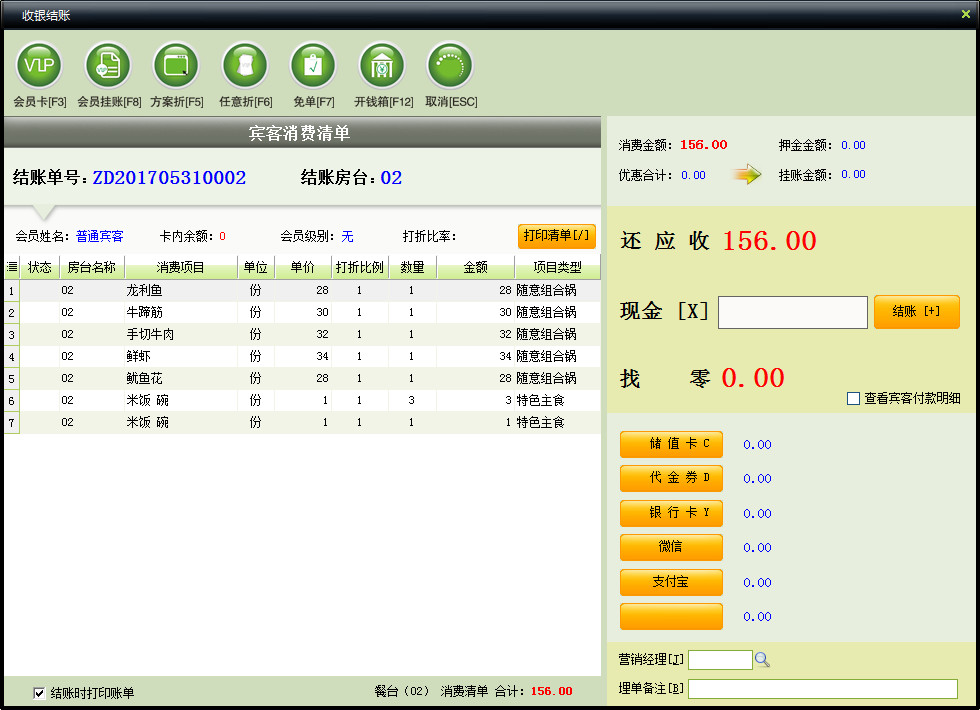Image resolution: width=980 pixels, height=710 pixels.
Task: Select the 牛蹄筋 row
Action: tap(302, 312)
